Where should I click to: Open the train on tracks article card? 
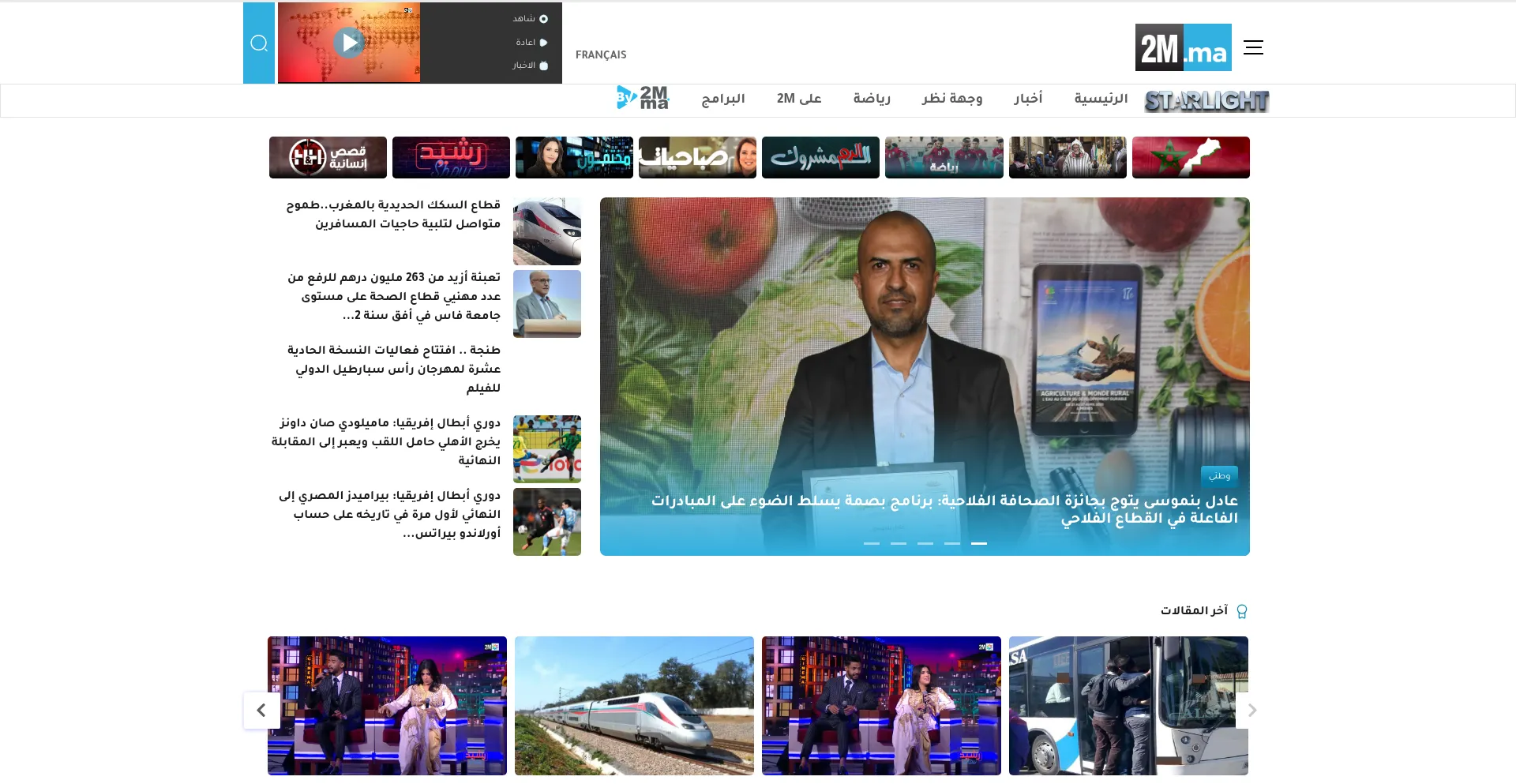tap(634, 706)
